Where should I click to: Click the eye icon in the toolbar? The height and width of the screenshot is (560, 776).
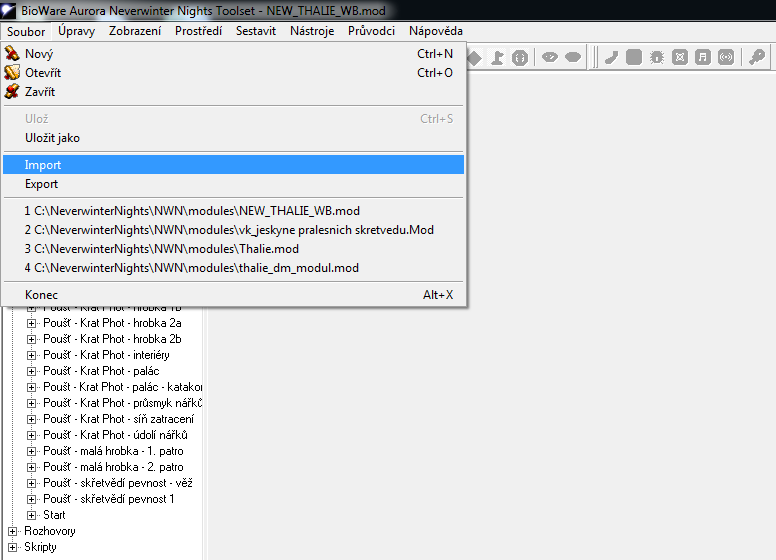(549, 57)
